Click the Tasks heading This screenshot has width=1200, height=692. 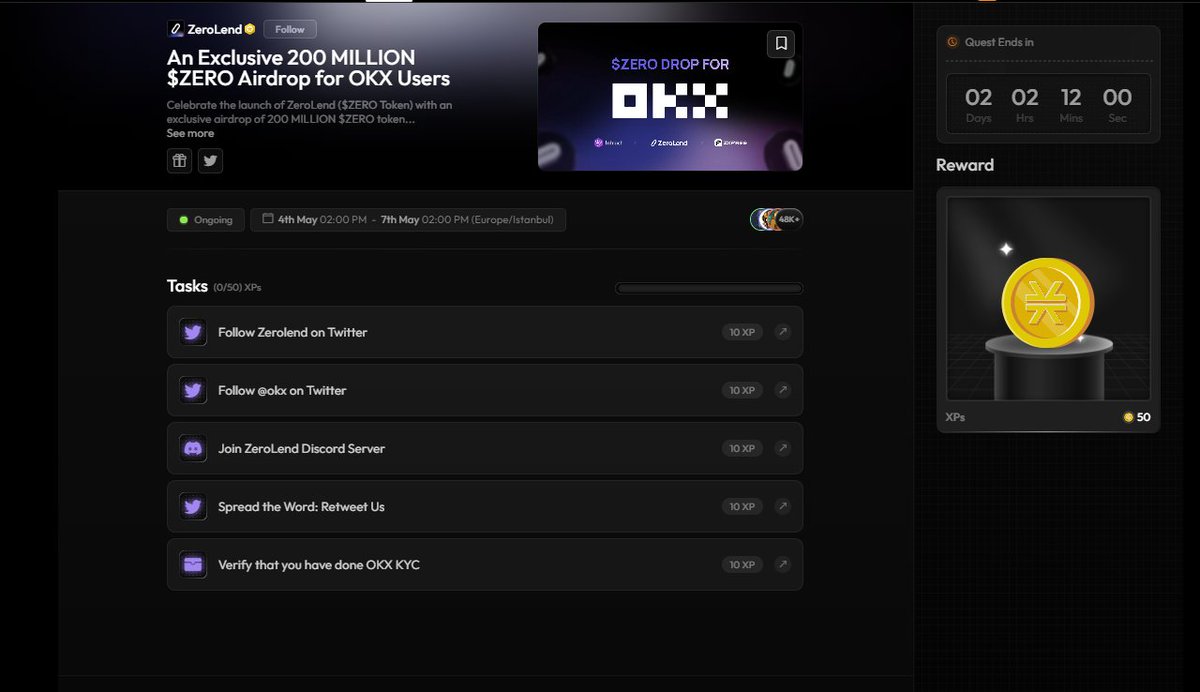click(187, 286)
